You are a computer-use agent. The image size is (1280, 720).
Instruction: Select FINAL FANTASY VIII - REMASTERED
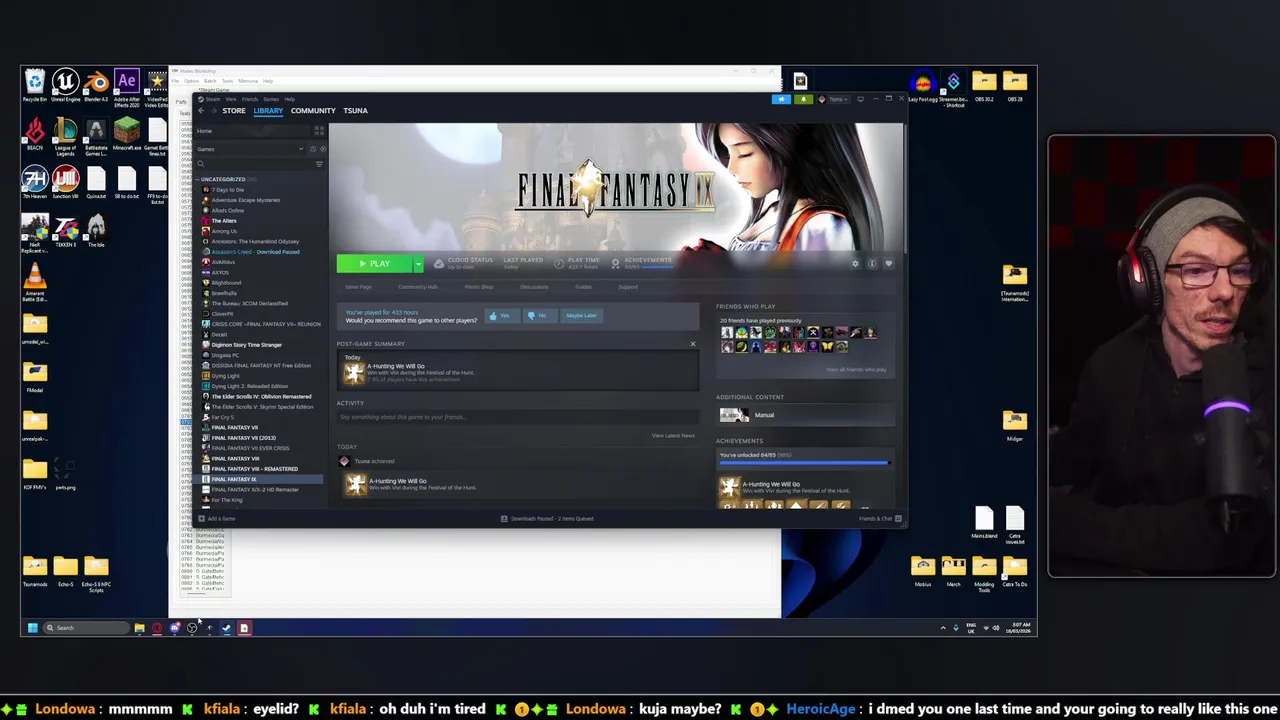[254, 469]
